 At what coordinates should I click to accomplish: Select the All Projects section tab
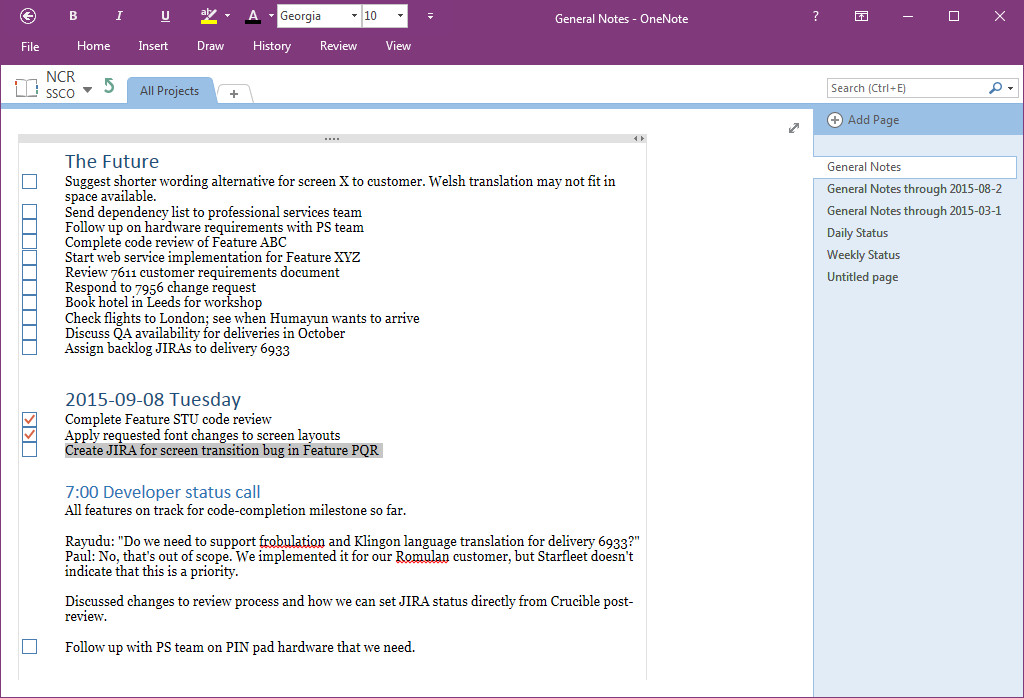[x=169, y=91]
